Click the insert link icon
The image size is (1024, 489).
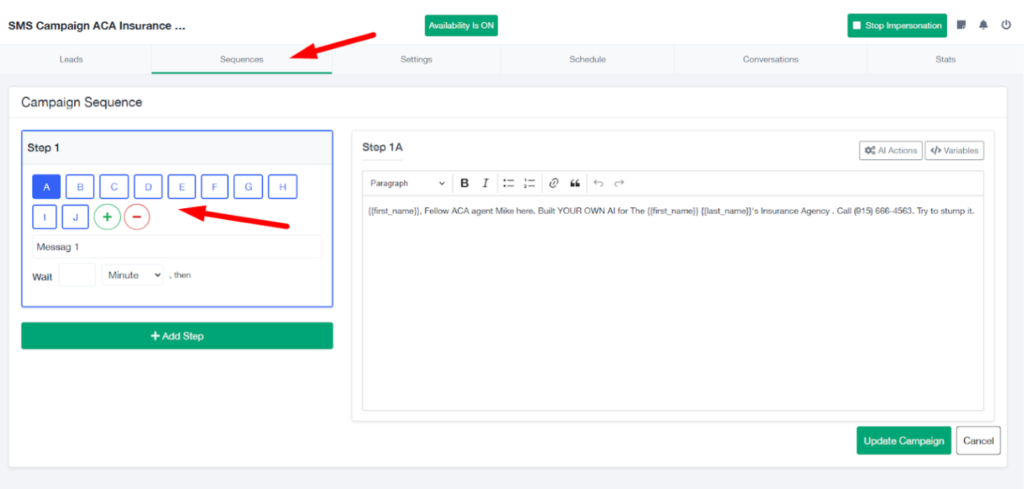pyautogui.click(x=554, y=183)
